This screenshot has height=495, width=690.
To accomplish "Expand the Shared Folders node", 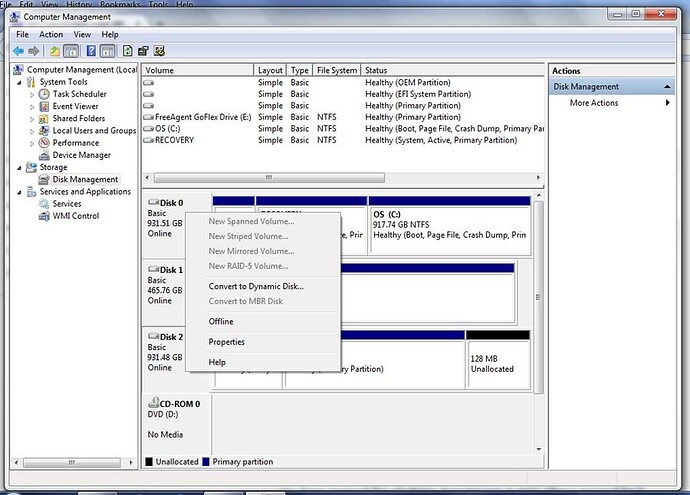I will point(32,119).
